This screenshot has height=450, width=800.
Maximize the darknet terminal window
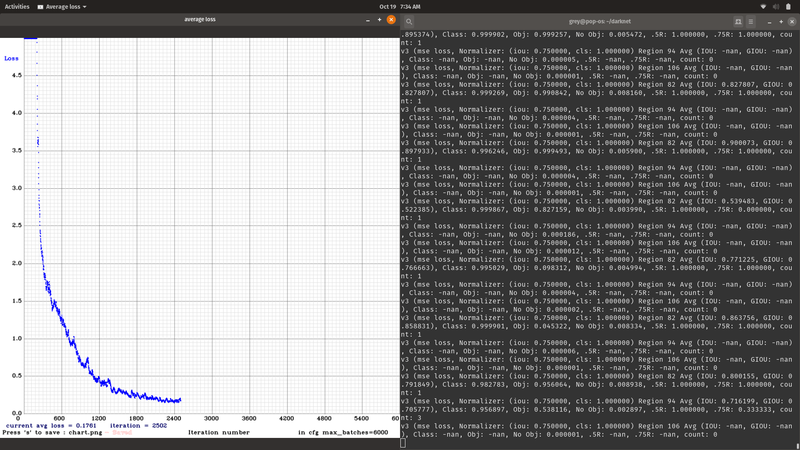pos(781,21)
